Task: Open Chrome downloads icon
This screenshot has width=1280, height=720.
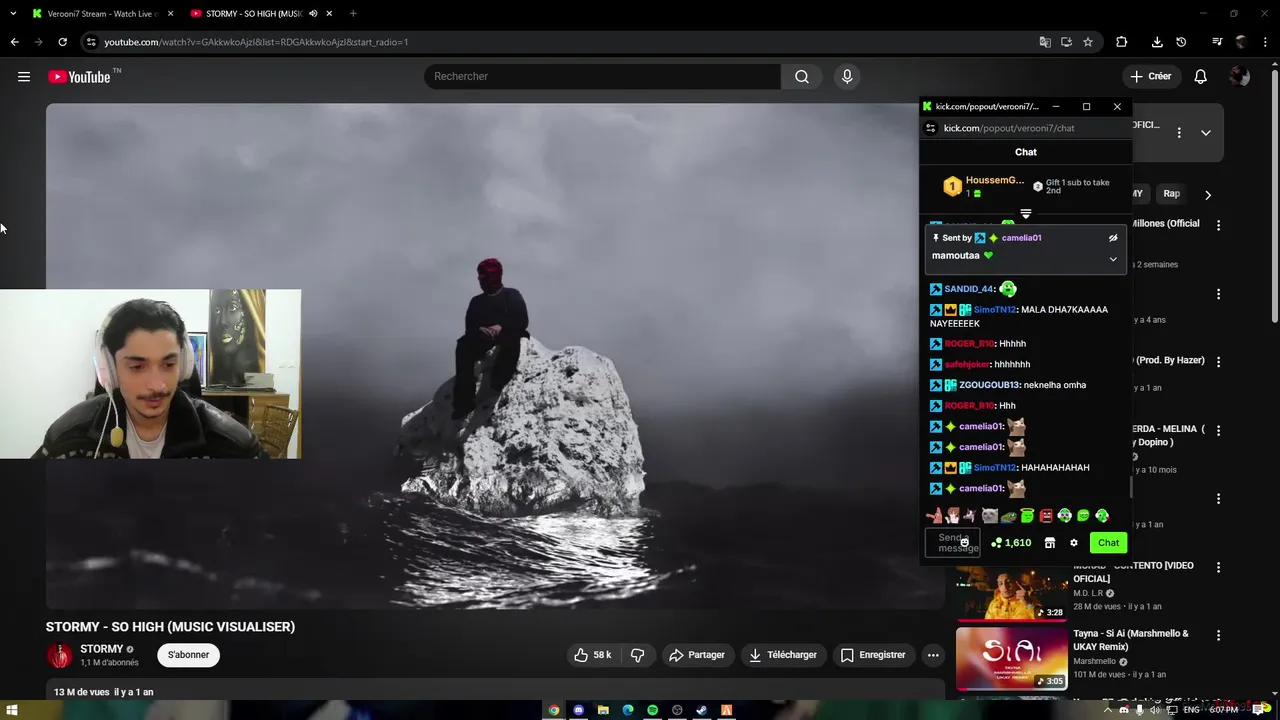Action: pyautogui.click(x=1157, y=42)
